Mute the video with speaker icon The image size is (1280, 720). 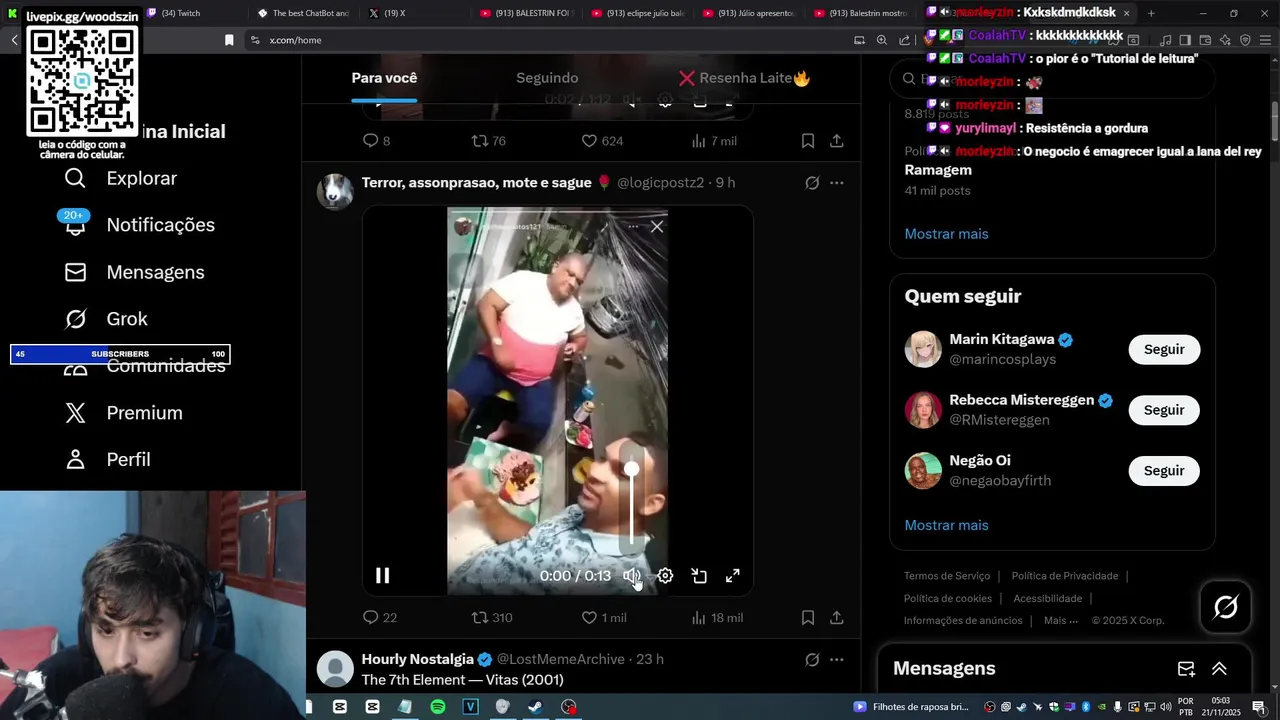point(632,576)
